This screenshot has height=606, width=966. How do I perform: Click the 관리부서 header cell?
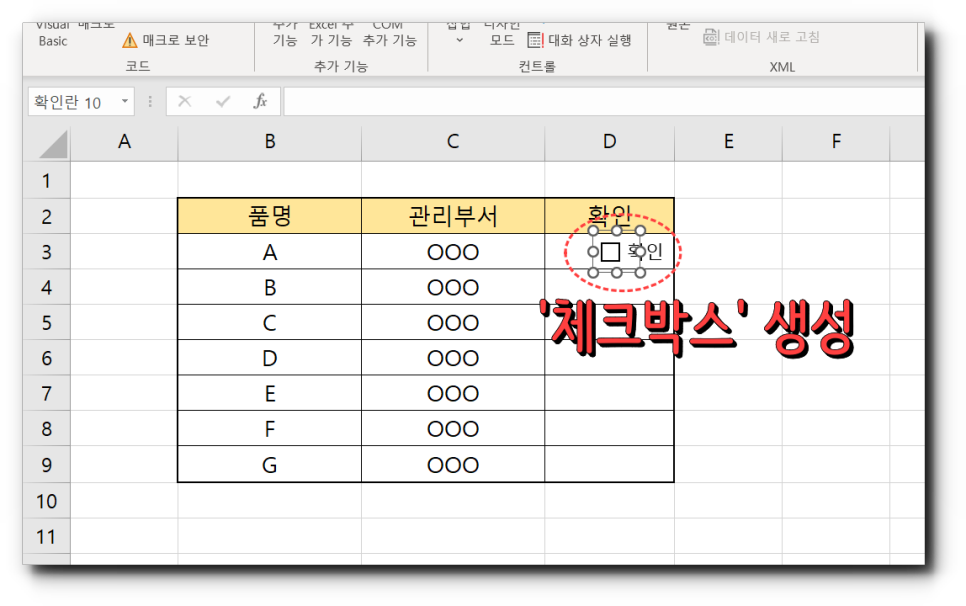pyautogui.click(x=453, y=216)
